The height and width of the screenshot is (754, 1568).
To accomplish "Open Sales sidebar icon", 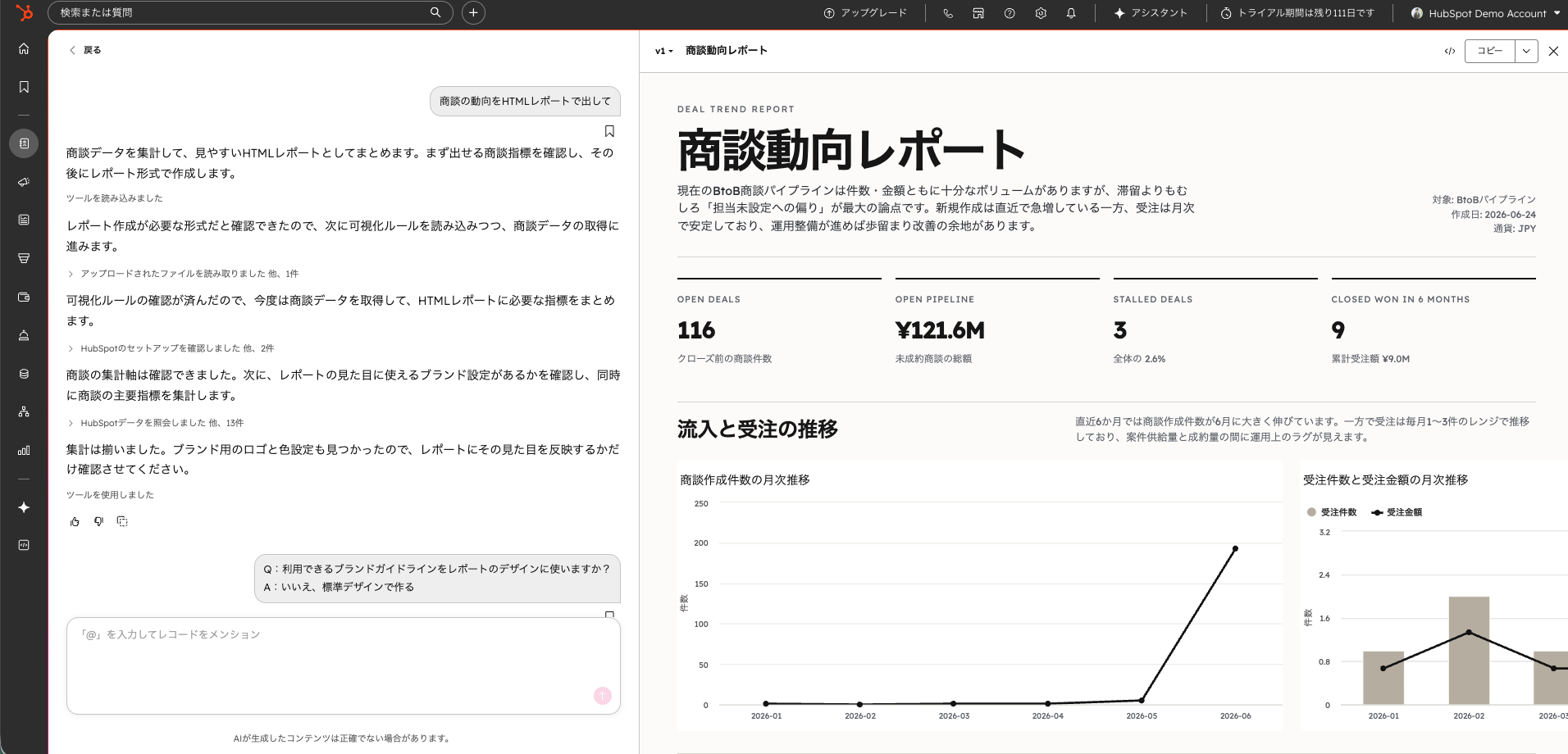I will click(24, 258).
